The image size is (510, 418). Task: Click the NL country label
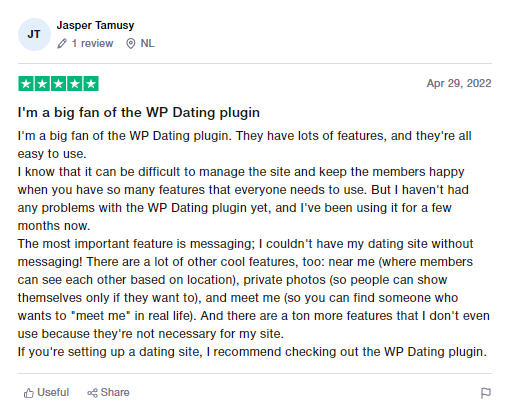(147, 43)
